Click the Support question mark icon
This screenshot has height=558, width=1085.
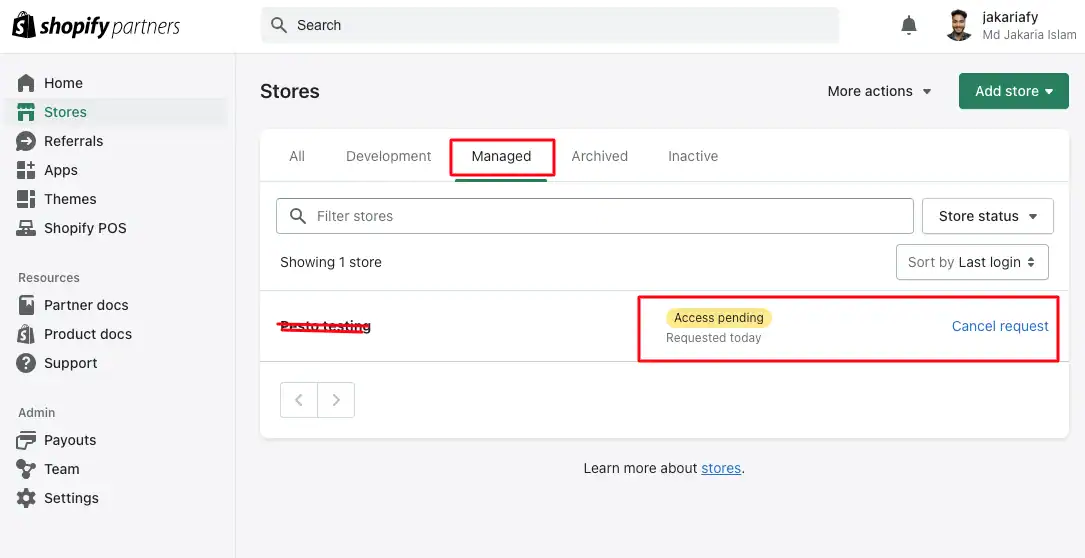tap(26, 363)
